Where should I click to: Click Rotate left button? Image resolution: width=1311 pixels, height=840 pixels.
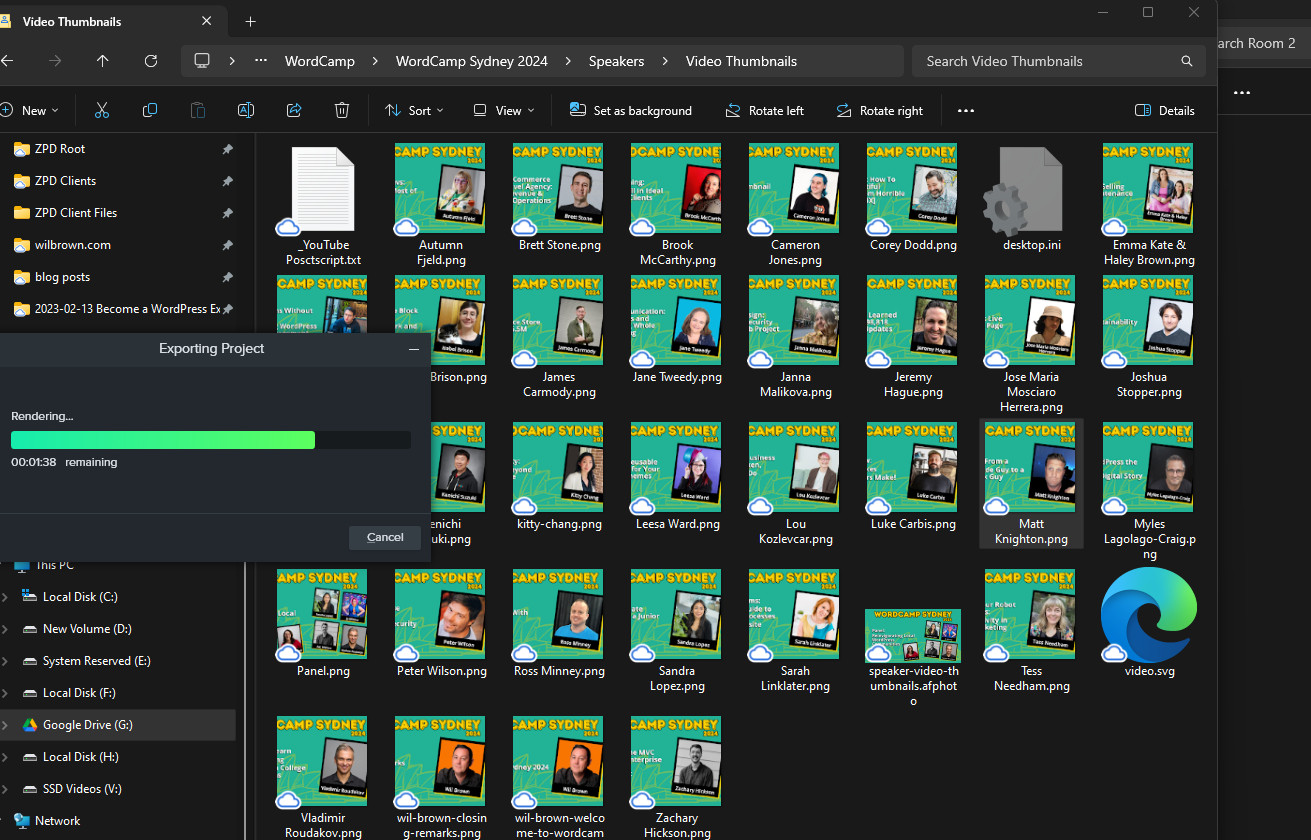pos(765,111)
